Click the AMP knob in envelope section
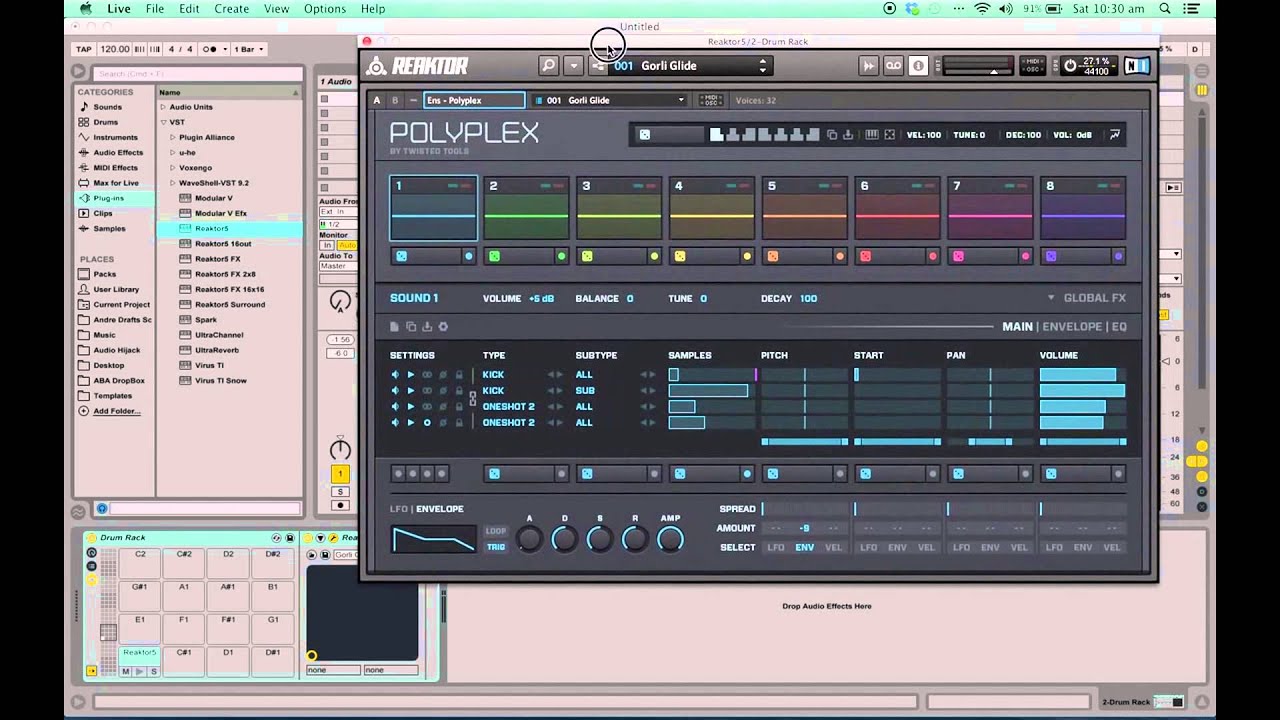Image resolution: width=1280 pixels, height=720 pixels. click(x=670, y=540)
